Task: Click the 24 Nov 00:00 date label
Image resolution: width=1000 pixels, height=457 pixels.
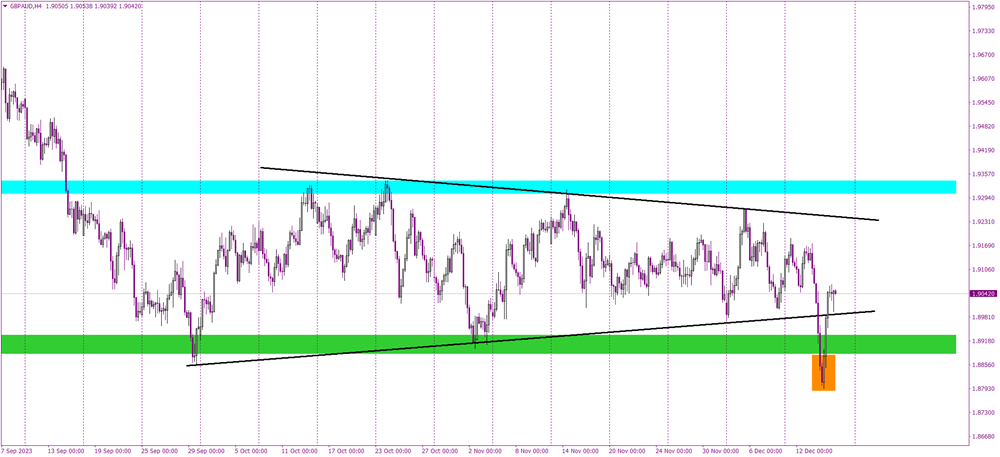Action: [673, 451]
